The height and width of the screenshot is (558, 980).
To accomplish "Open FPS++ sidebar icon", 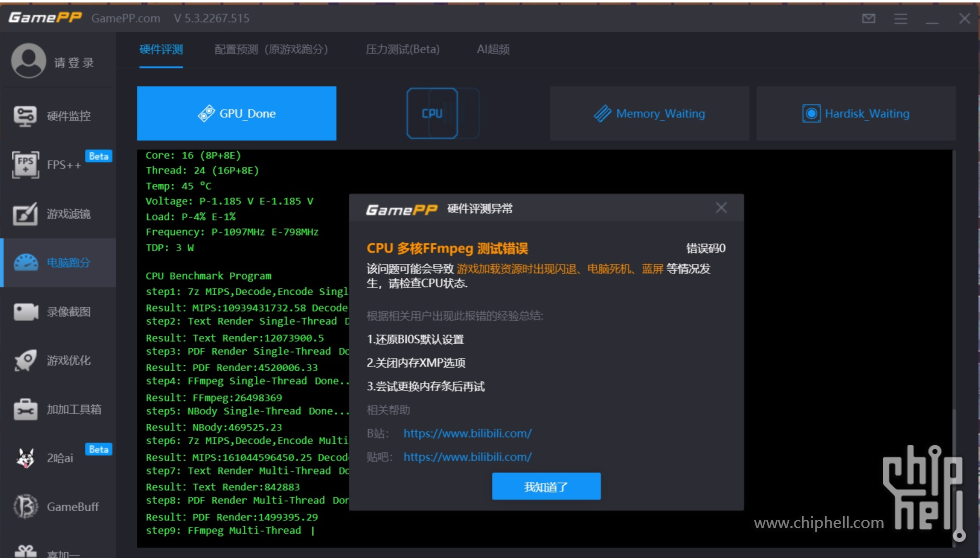I will (x=25, y=165).
